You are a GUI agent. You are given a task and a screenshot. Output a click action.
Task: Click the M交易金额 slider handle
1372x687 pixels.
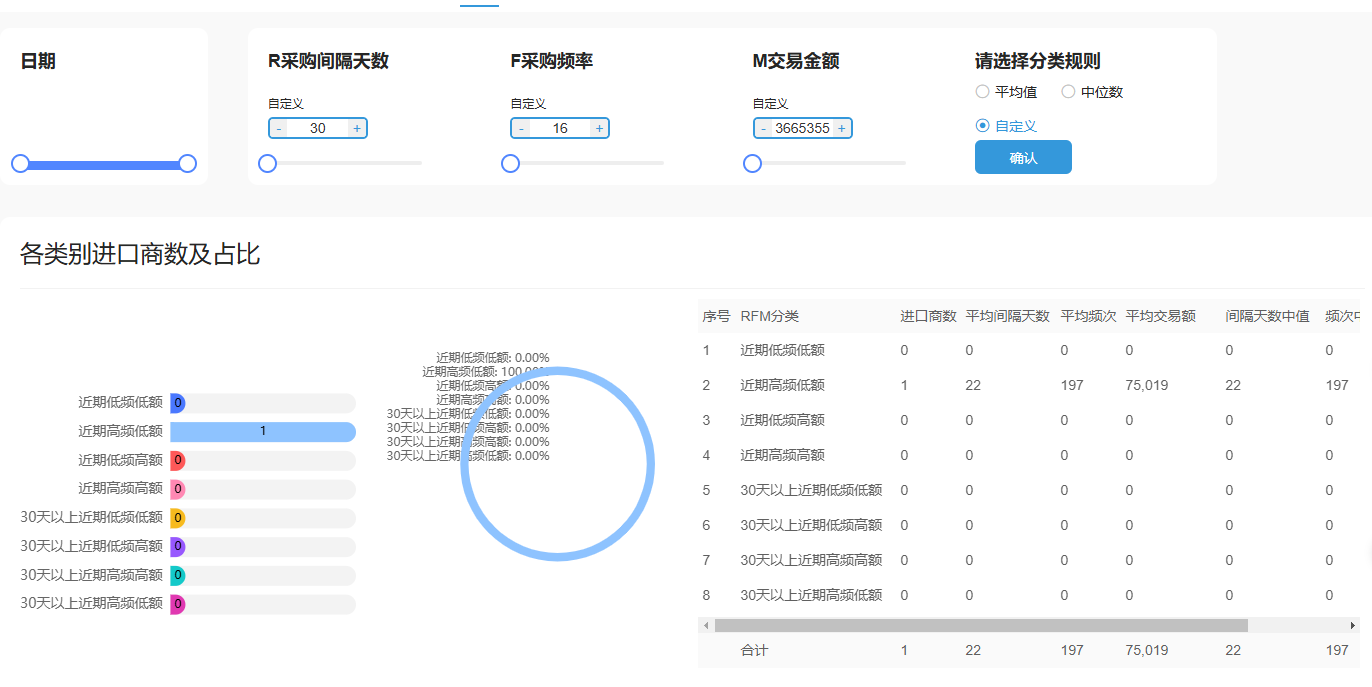tap(753, 164)
